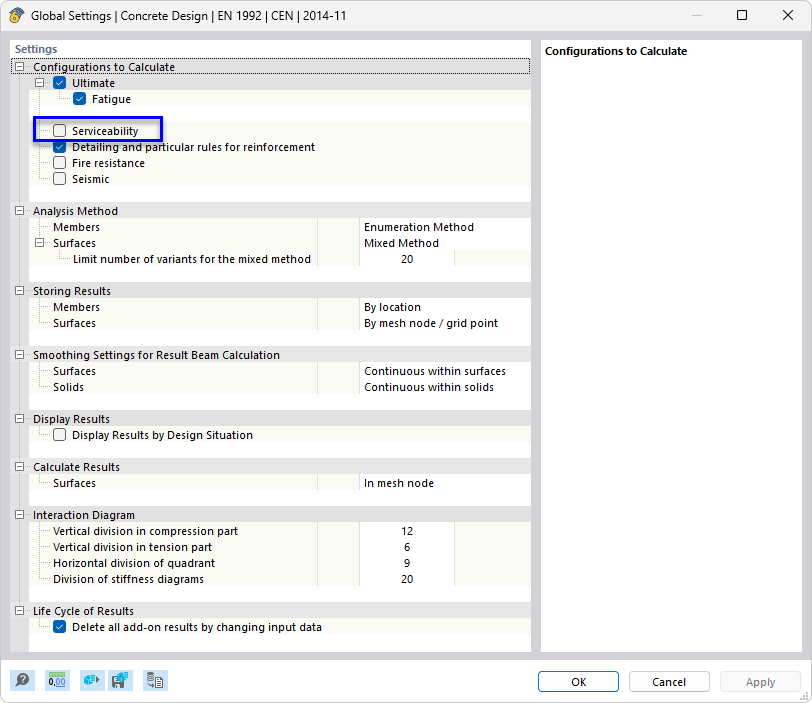
Task: Open Units and Decimal Places settings
Action: pyautogui.click(x=57, y=680)
